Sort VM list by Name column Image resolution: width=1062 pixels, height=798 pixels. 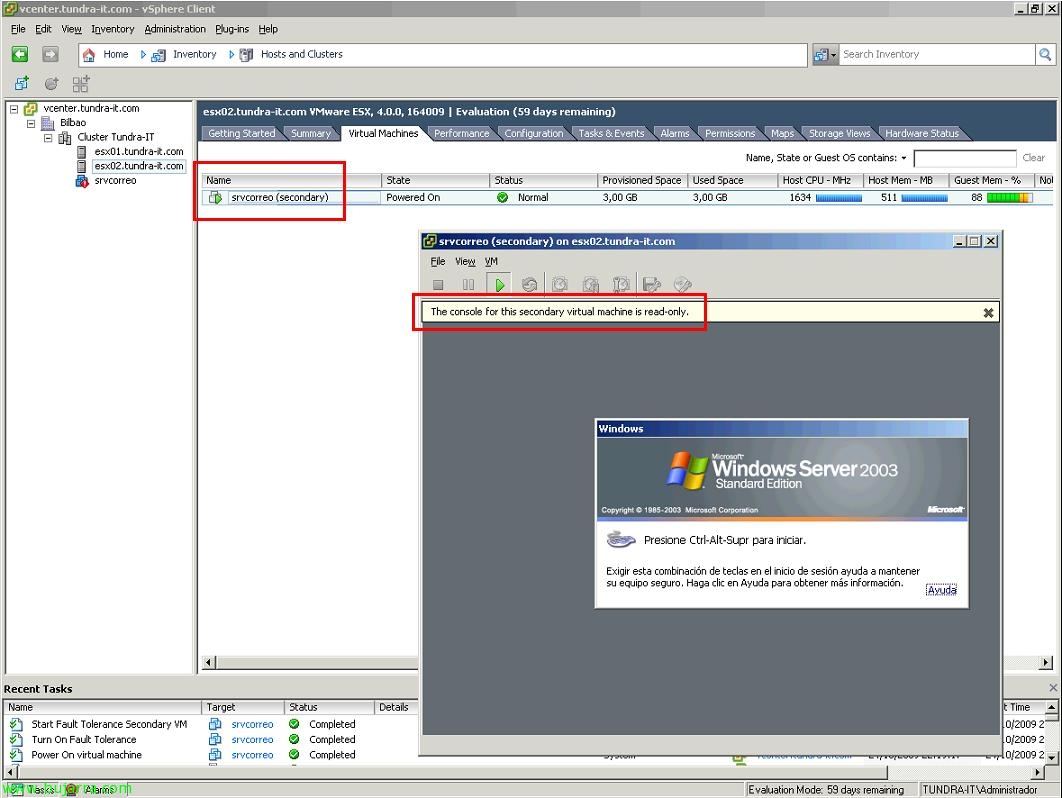pos(291,180)
